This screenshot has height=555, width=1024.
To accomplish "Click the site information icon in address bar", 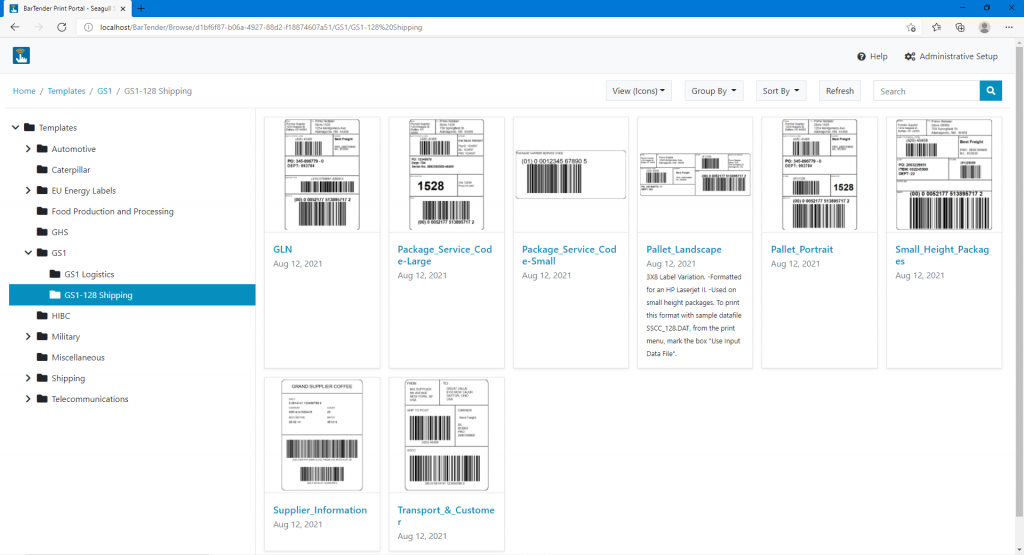I will (89, 27).
